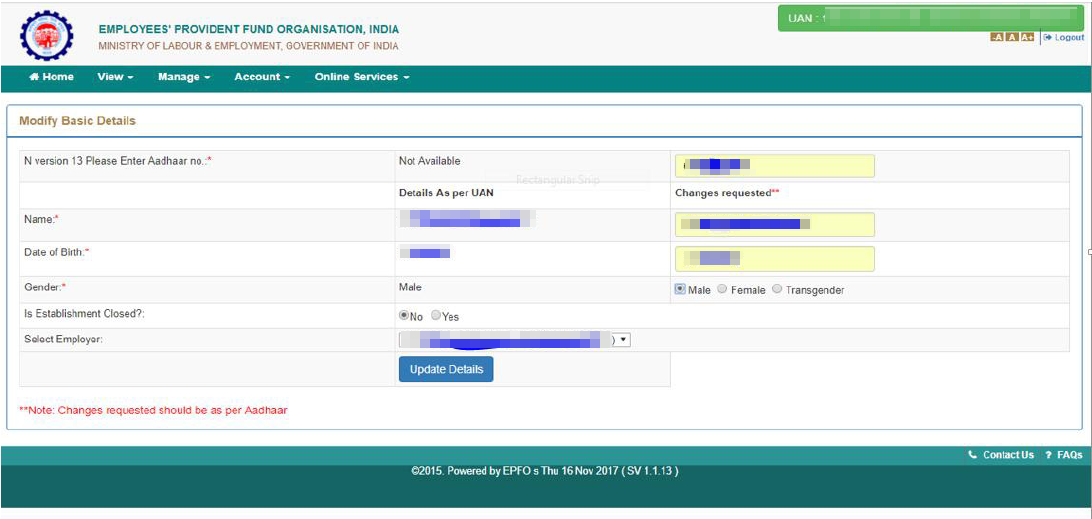Open the Manage dropdown menu
The image size is (1092, 519).
(x=184, y=77)
